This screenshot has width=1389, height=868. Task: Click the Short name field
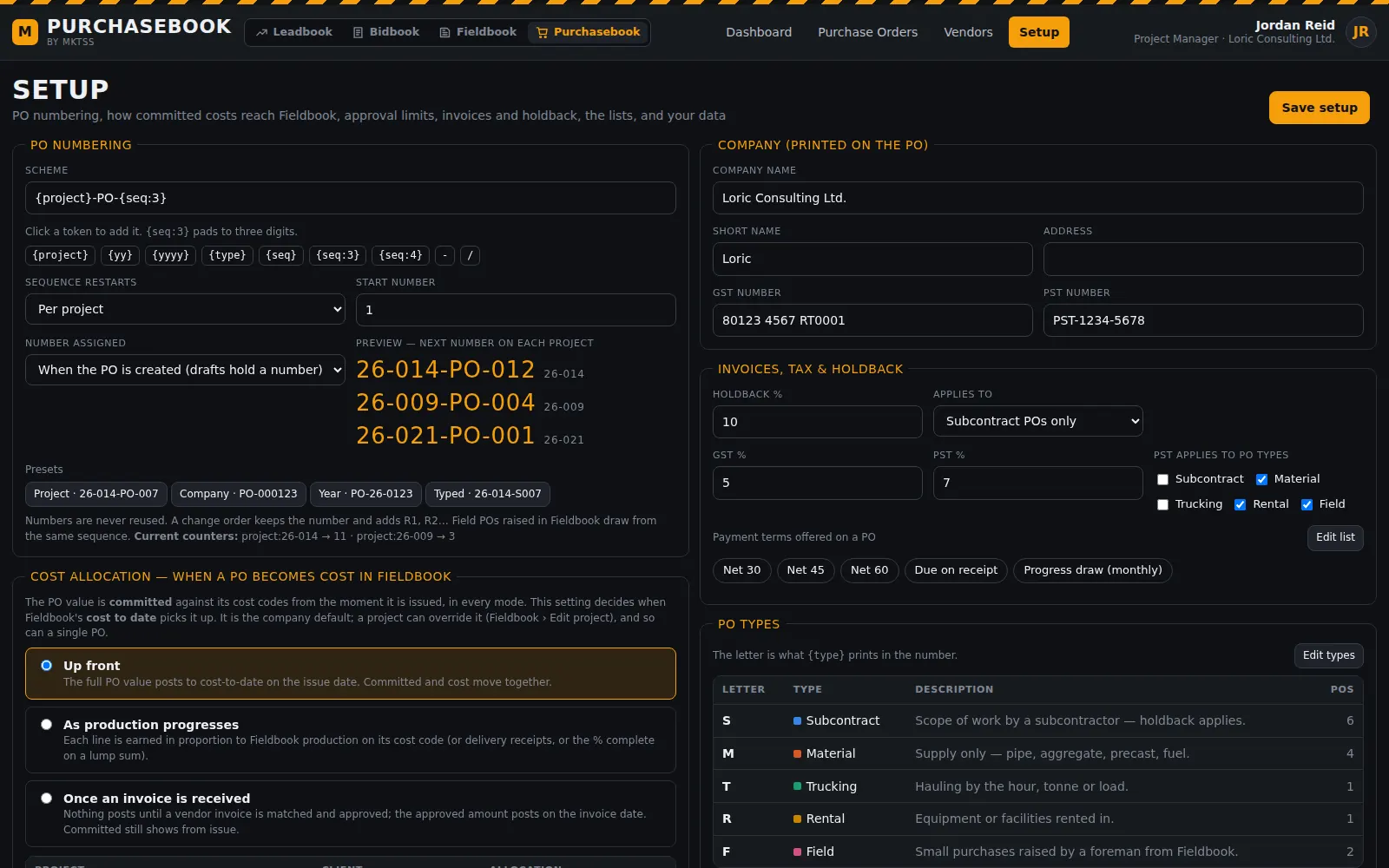tap(872, 259)
